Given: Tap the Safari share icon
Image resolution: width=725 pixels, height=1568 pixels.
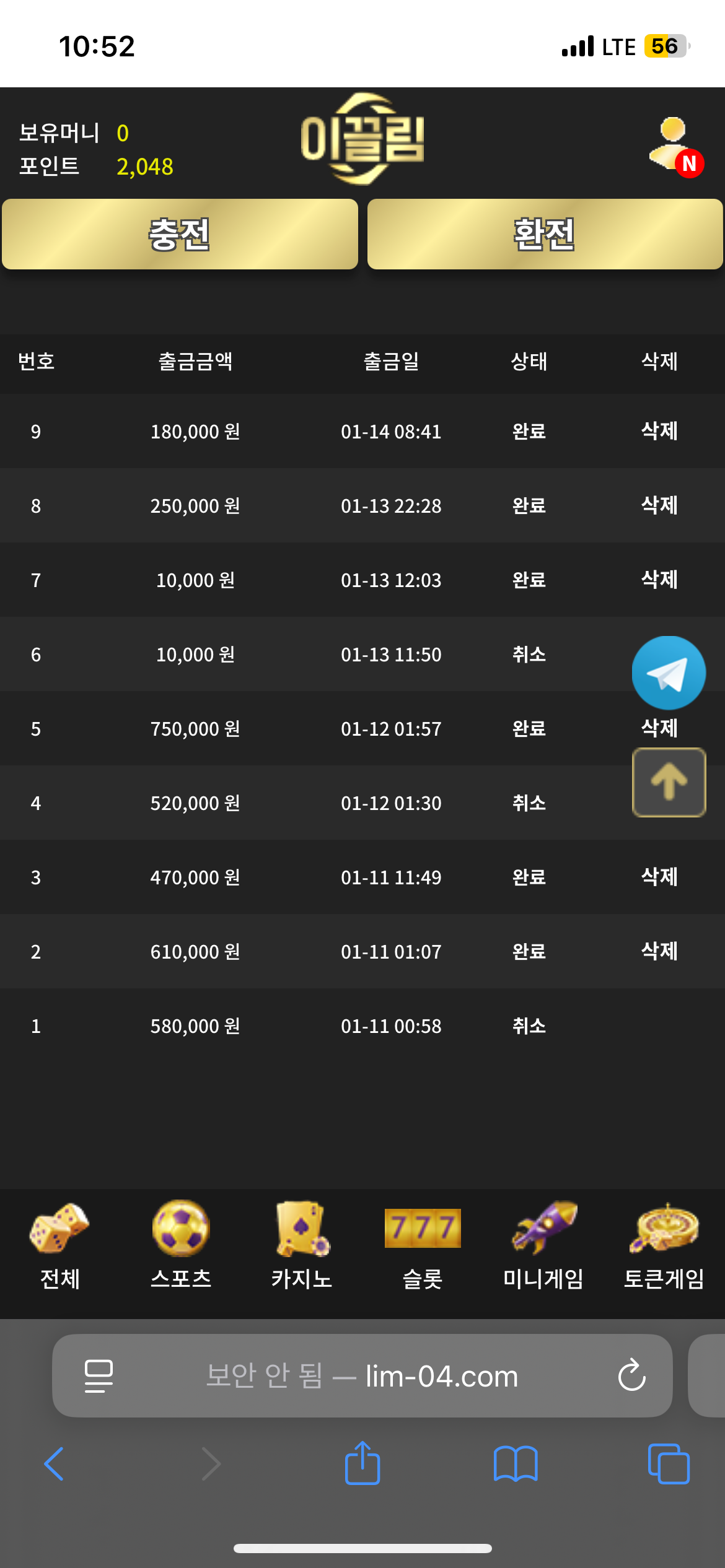Looking at the screenshot, I should (362, 1463).
